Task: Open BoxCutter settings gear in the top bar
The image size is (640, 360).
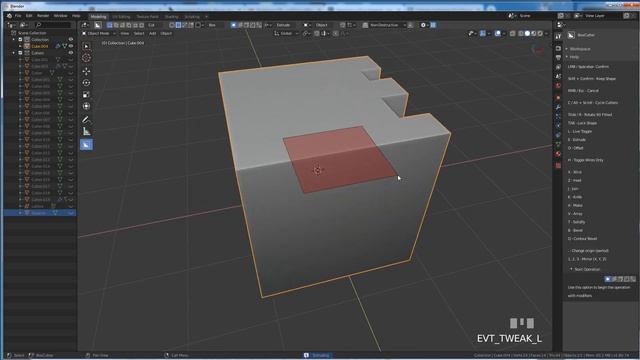Action: 423,25
